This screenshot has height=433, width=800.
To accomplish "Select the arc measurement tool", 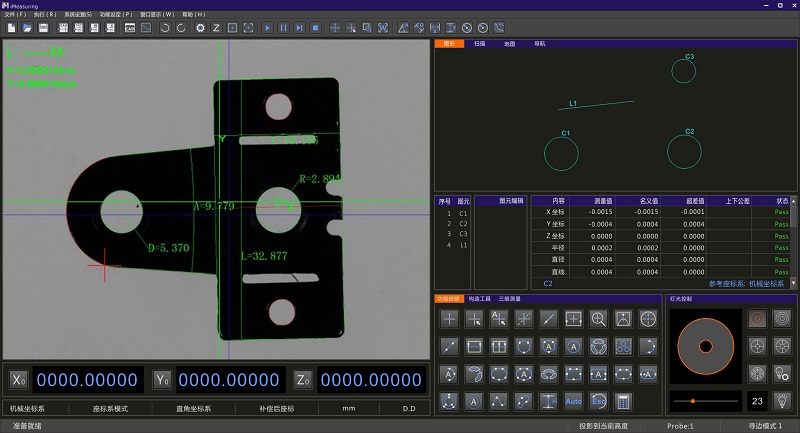I will (x=648, y=347).
